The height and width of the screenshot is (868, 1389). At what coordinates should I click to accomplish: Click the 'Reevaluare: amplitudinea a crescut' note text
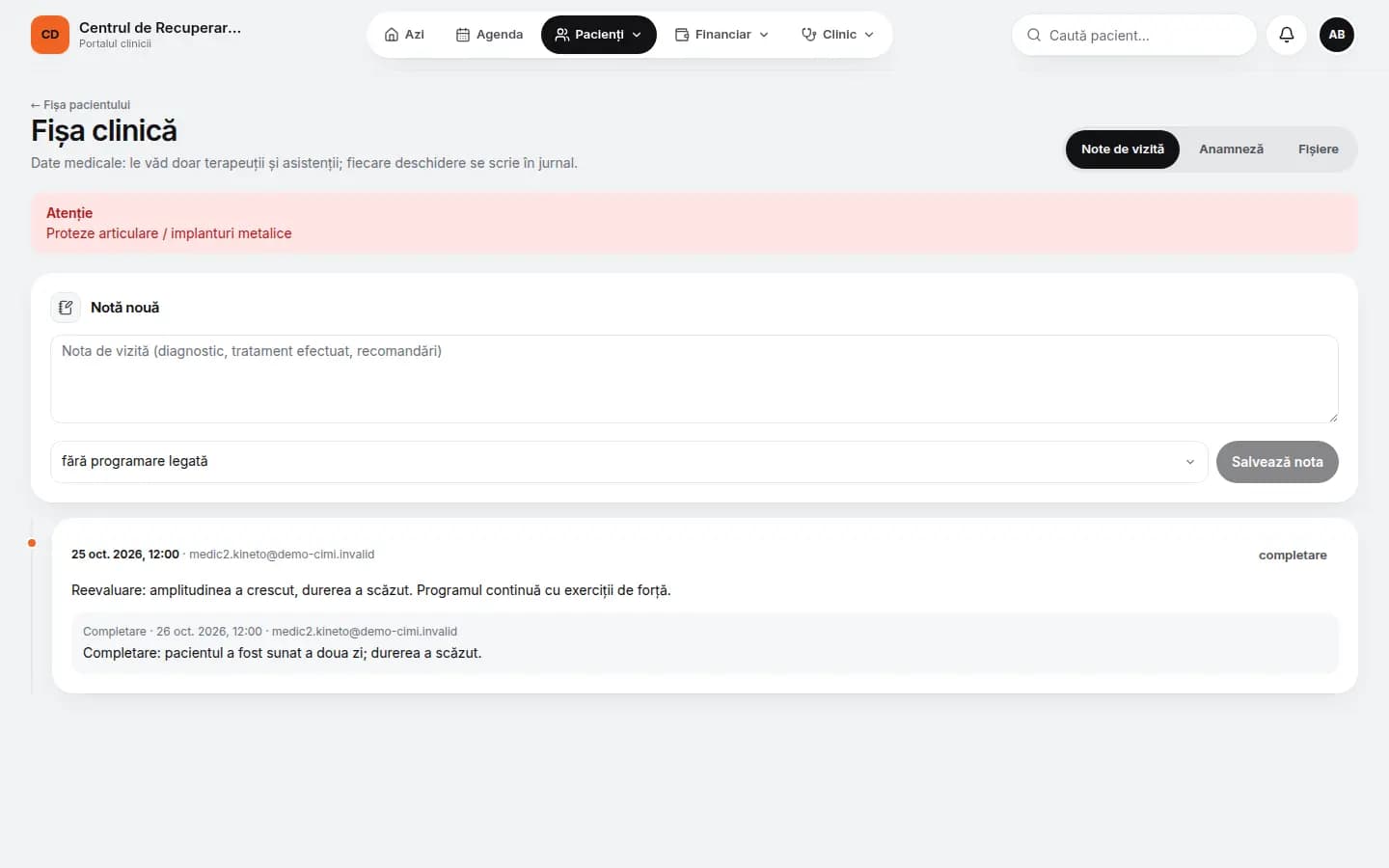click(x=370, y=590)
